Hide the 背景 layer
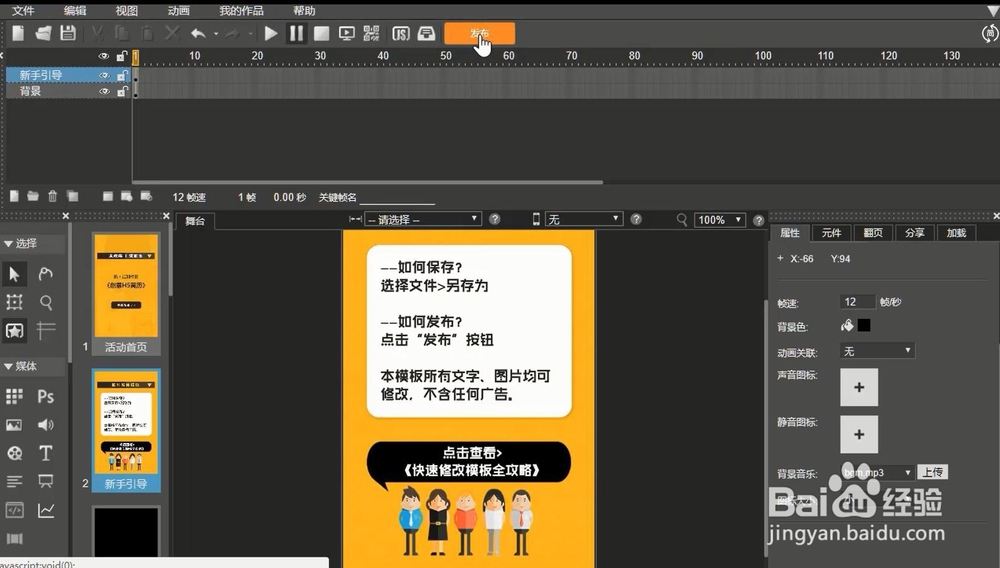 pos(104,91)
